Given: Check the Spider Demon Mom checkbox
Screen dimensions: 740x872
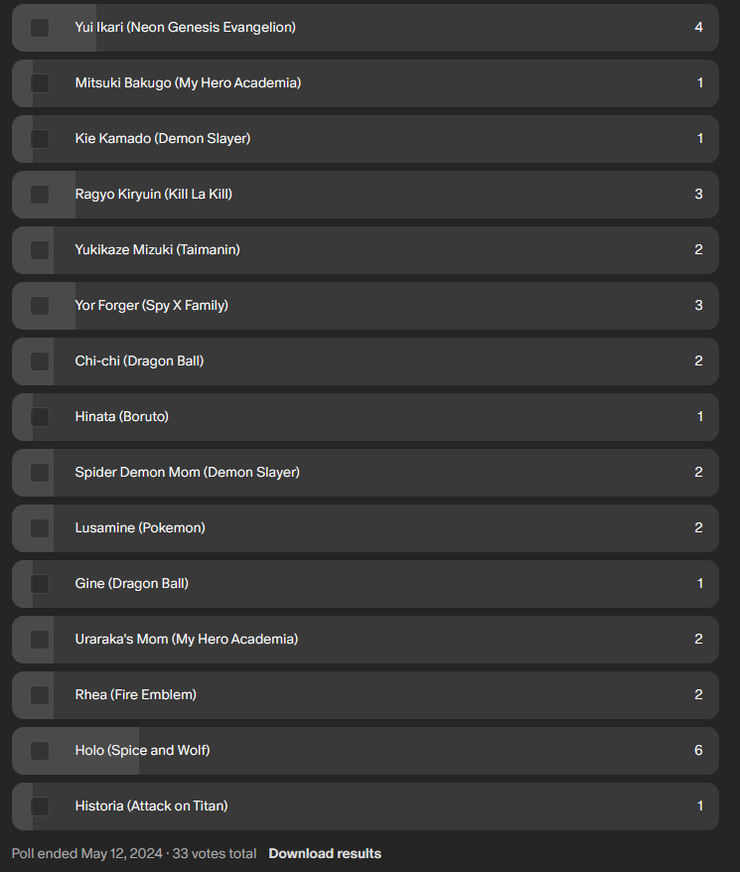Looking at the screenshot, I should click(40, 472).
